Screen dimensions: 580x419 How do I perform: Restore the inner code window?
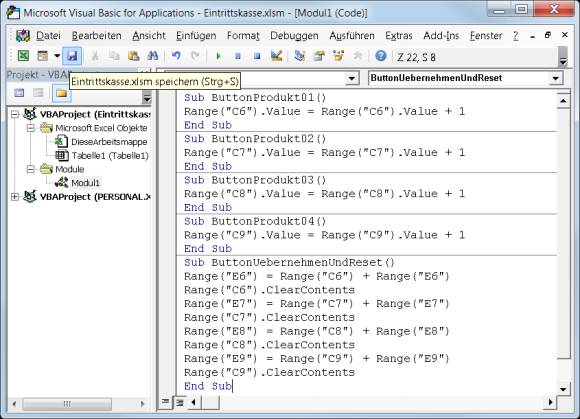tap(548, 35)
